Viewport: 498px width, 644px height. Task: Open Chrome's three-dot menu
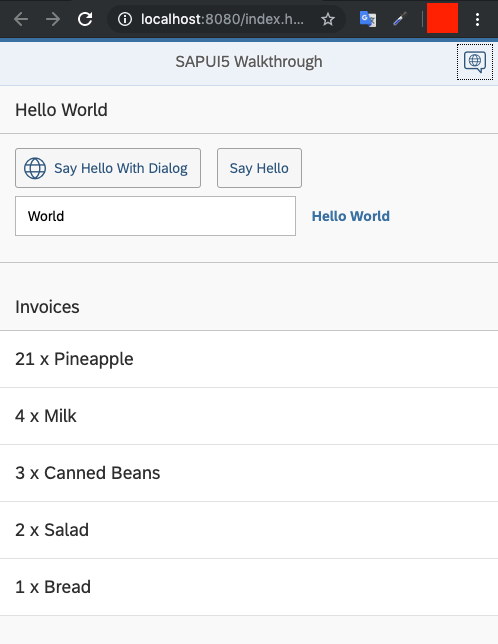(x=477, y=19)
